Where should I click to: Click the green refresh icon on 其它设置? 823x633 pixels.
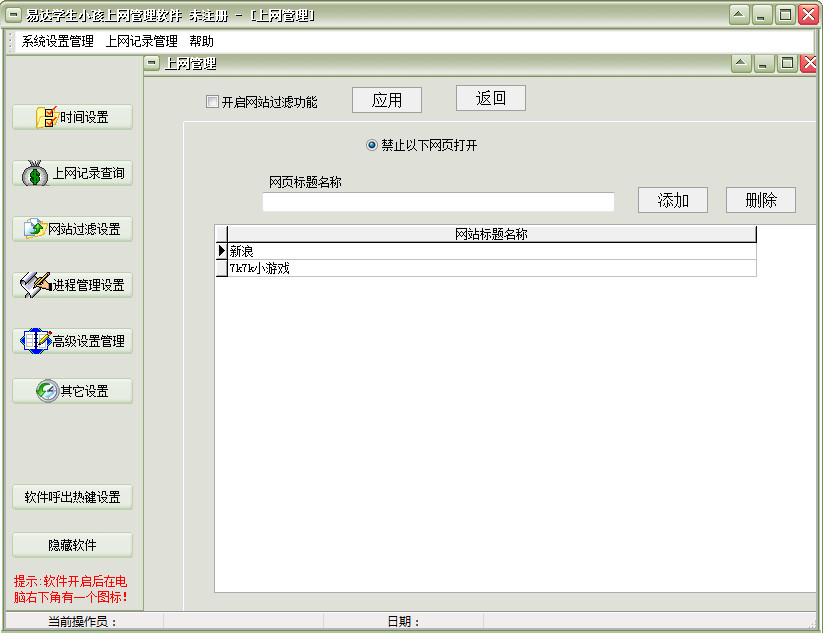[47, 391]
